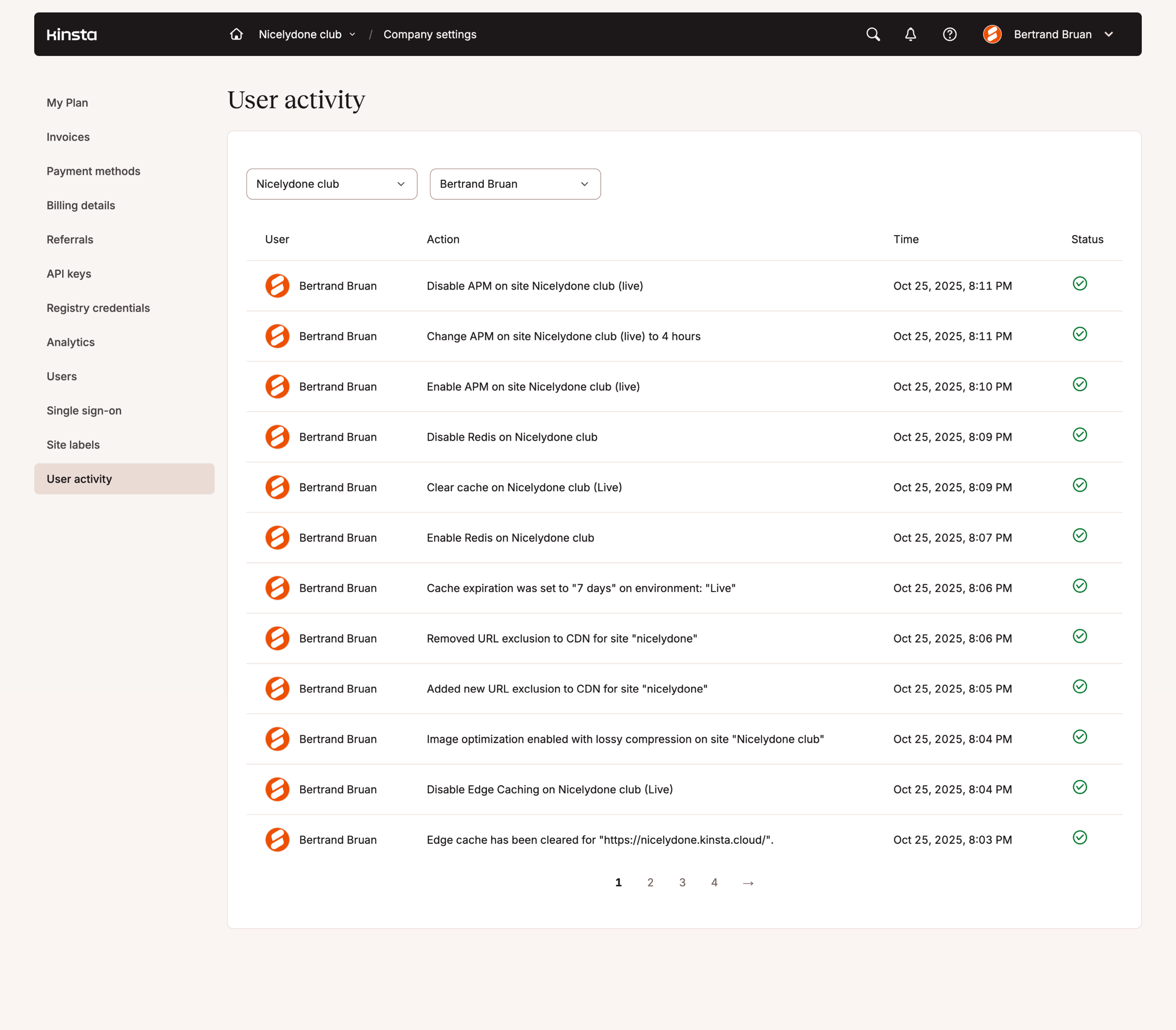Click the "Oct 25, 2025, 8:03 PM" time
Viewport: 1176px width, 1030px height.
click(953, 840)
